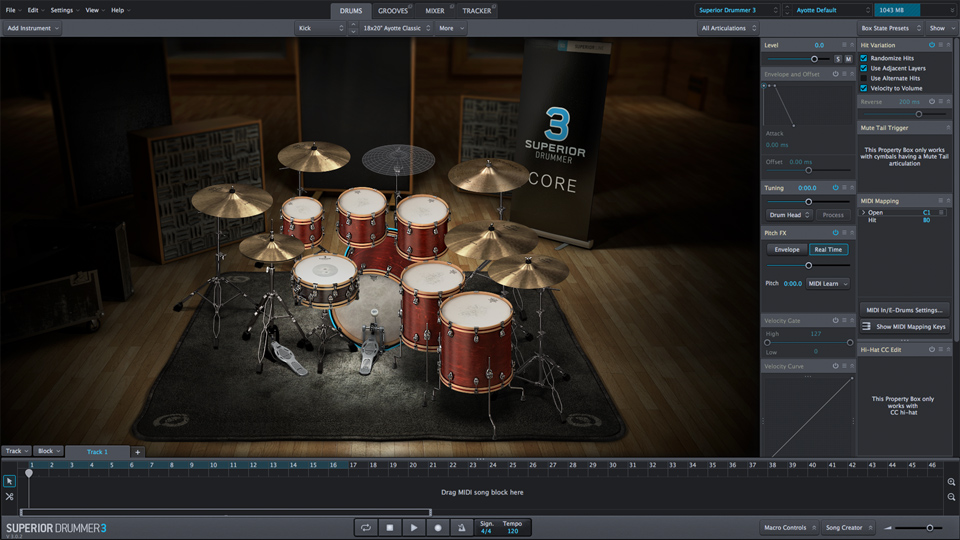
Task: Open the Settings menu
Action: 63,10
